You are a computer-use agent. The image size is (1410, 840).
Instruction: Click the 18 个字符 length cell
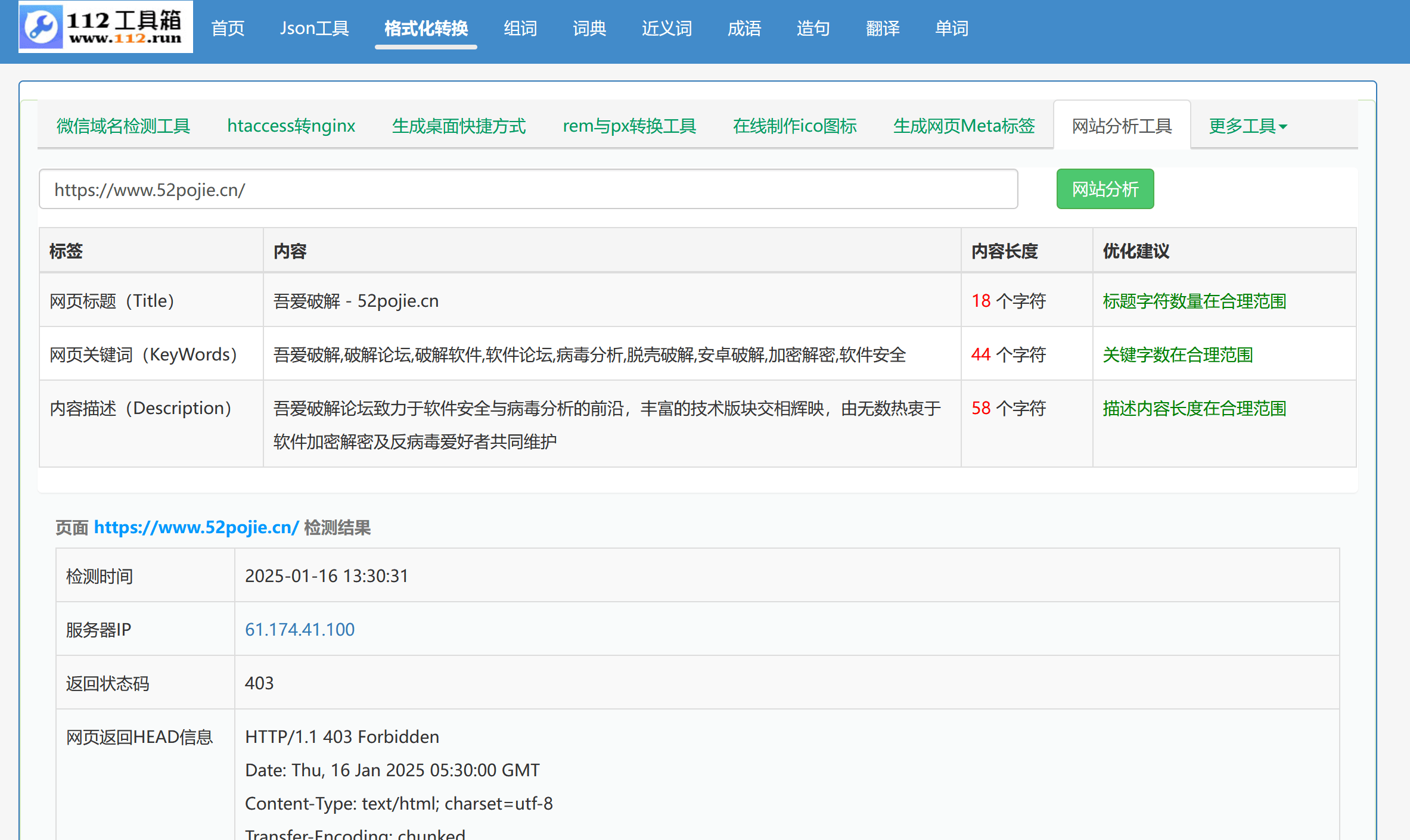[1008, 301]
